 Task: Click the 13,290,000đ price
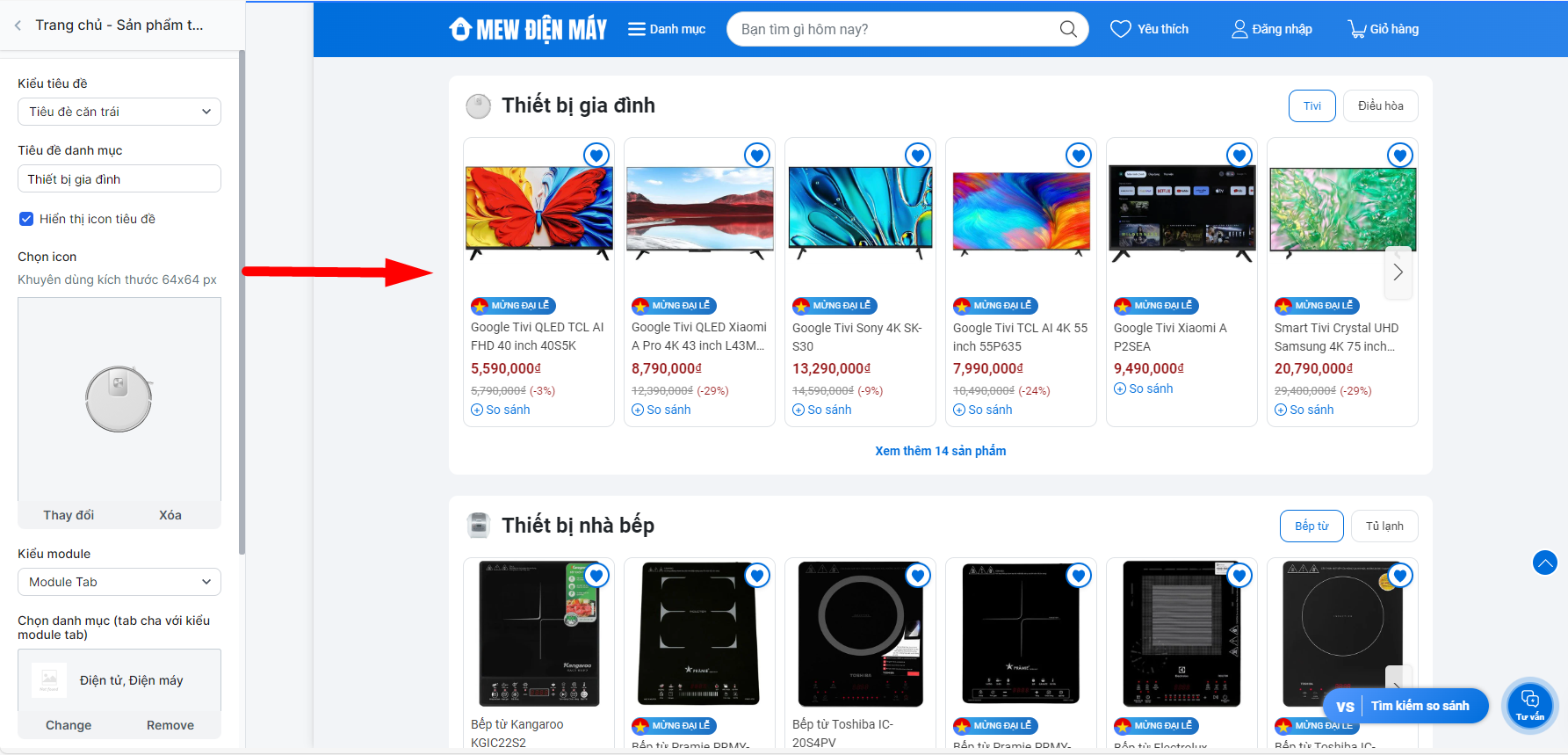tap(832, 369)
